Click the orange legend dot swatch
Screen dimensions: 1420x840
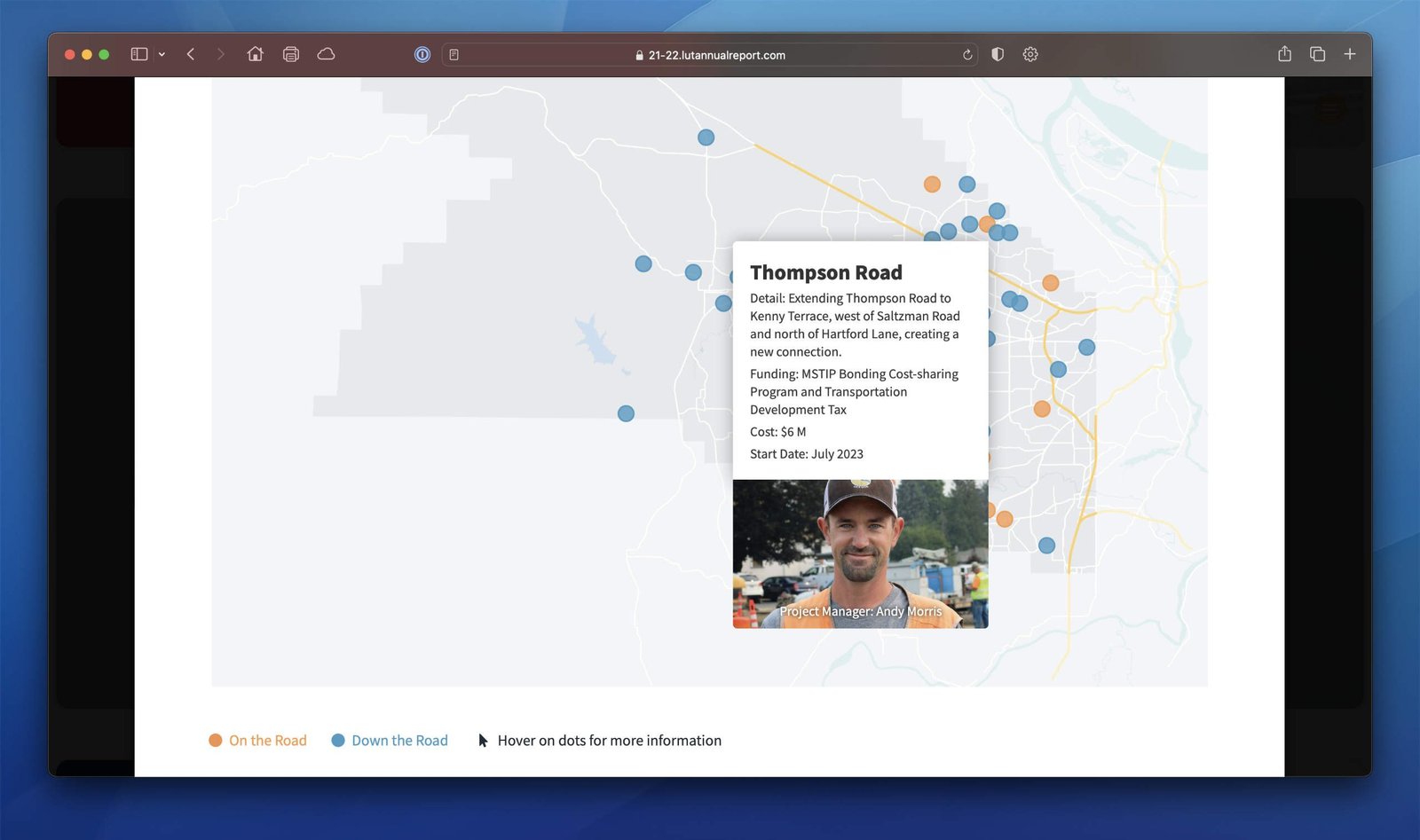pos(215,741)
